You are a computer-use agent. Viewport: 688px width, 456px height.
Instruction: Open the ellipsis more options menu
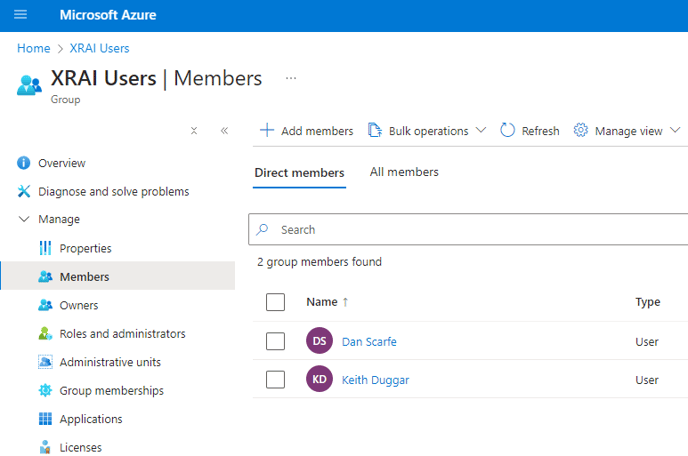coord(291,78)
